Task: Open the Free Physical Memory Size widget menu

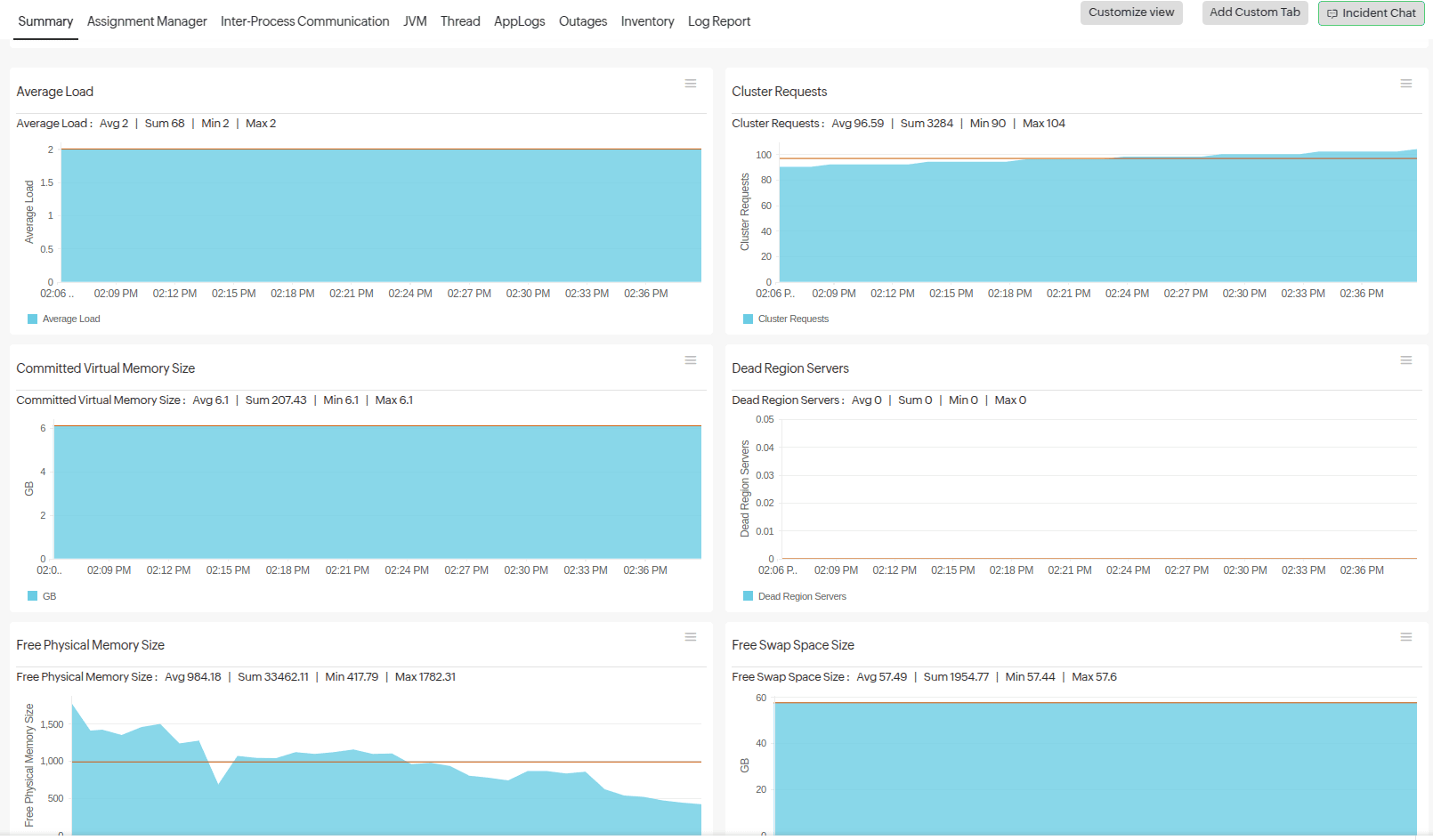Action: [691, 636]
